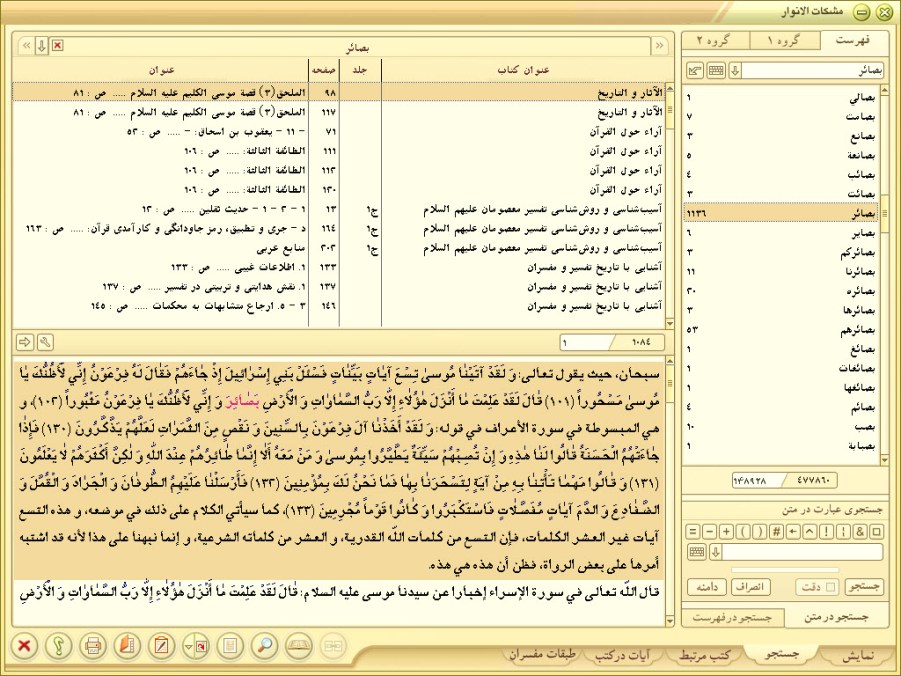Open the طبقات مفسران bottom tab

pos(543,655)
